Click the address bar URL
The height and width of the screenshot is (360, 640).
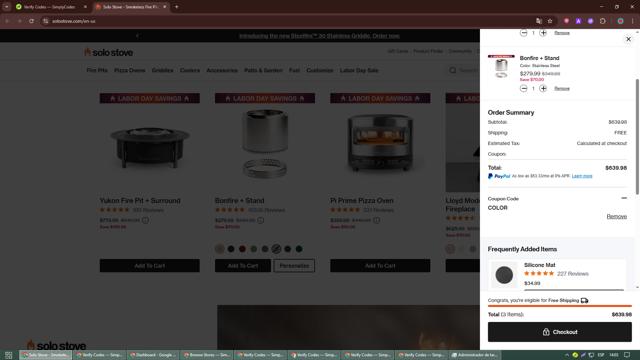[74, 21]
